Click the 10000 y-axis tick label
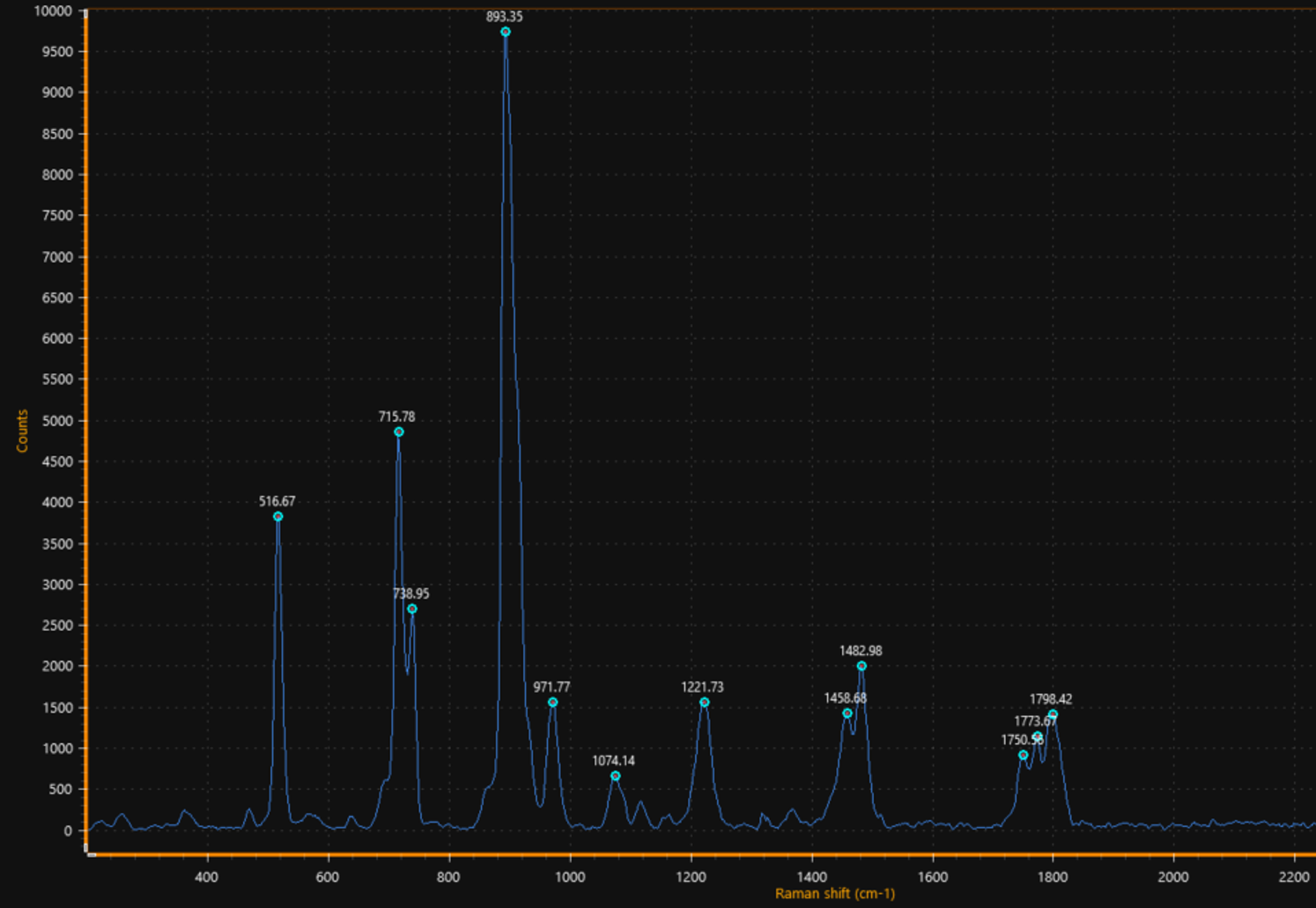 (x=53, y=11)
